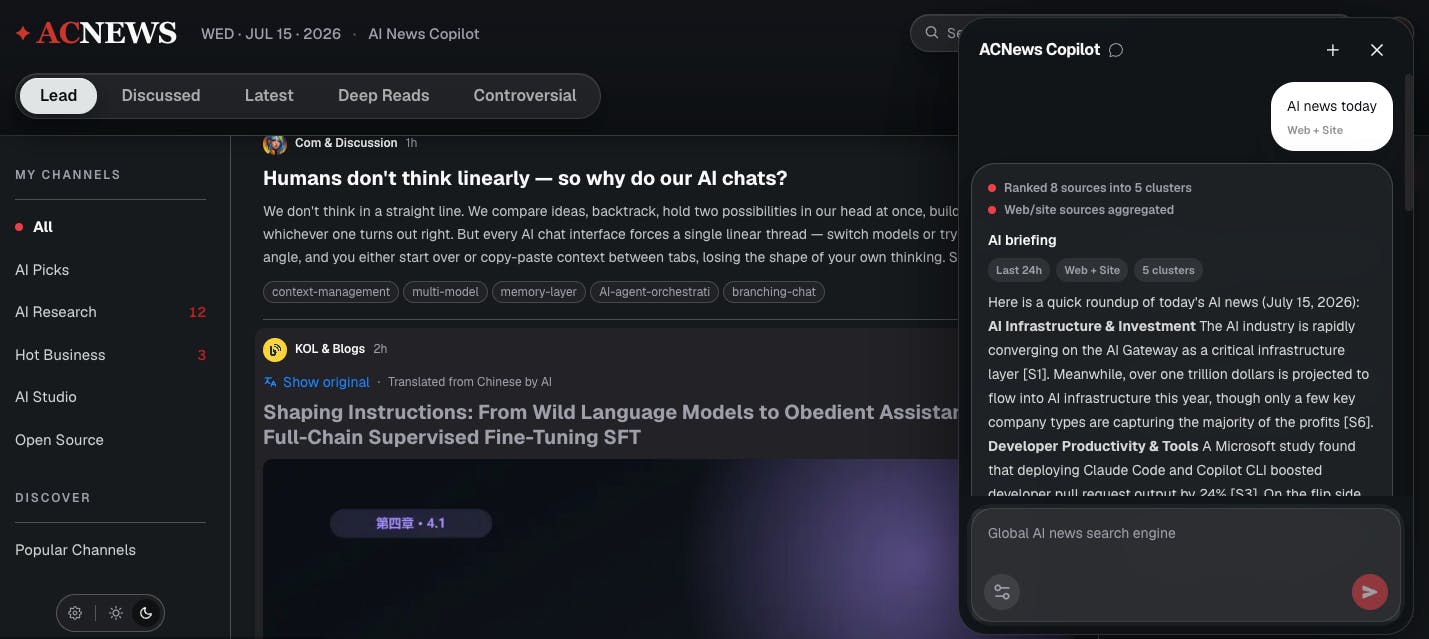Select the Discussed tab
The height and width of the screenshot is (639, 1429).
click(161, 96)
